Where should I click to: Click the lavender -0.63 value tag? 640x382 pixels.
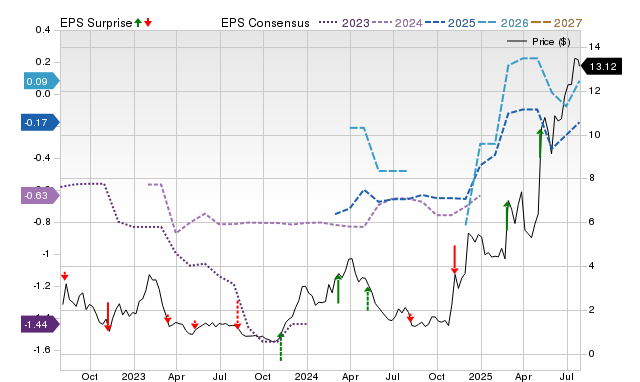coord(40,195)
